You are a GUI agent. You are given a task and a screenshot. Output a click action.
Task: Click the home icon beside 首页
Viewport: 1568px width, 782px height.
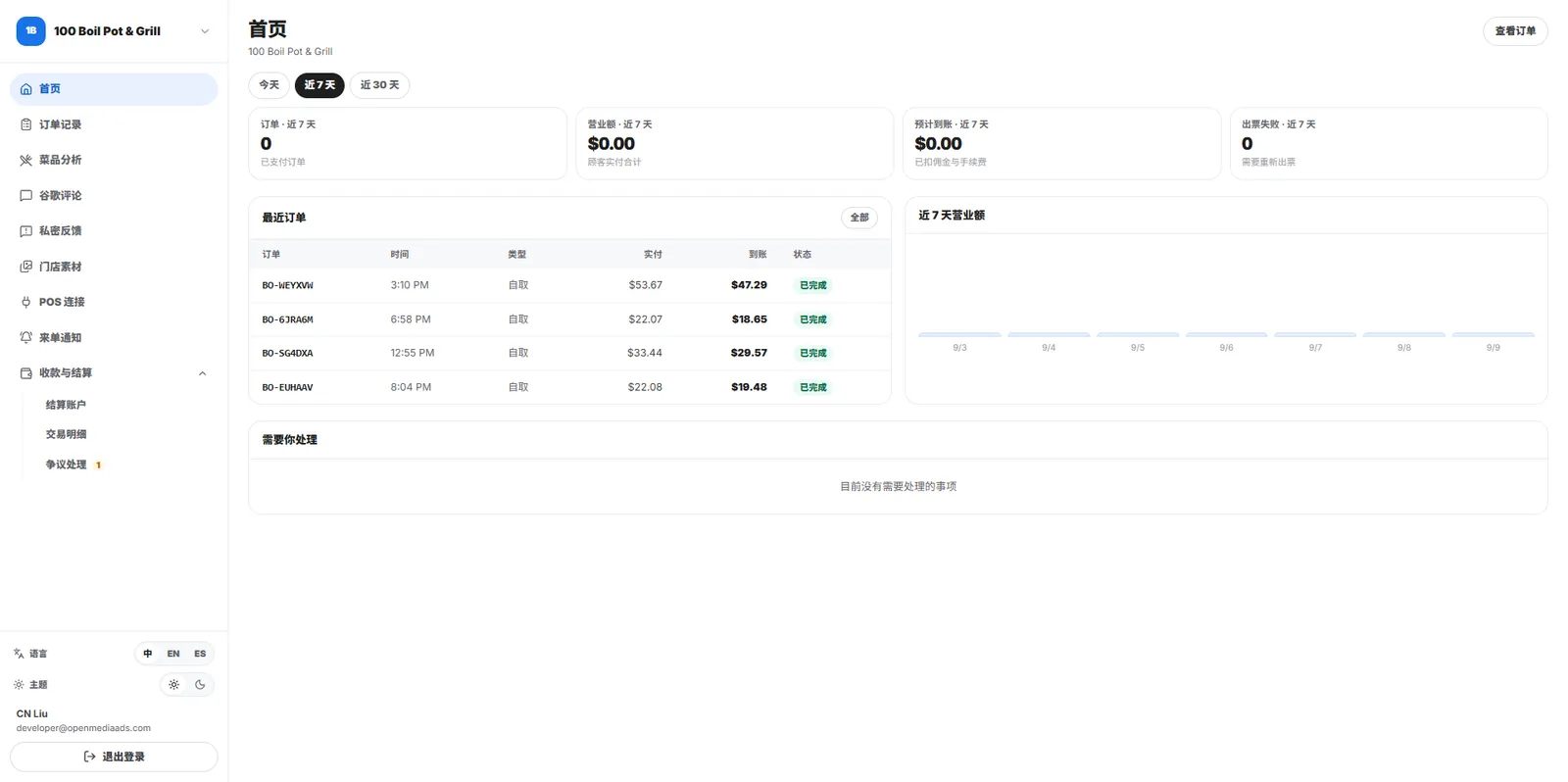(26, 89)
